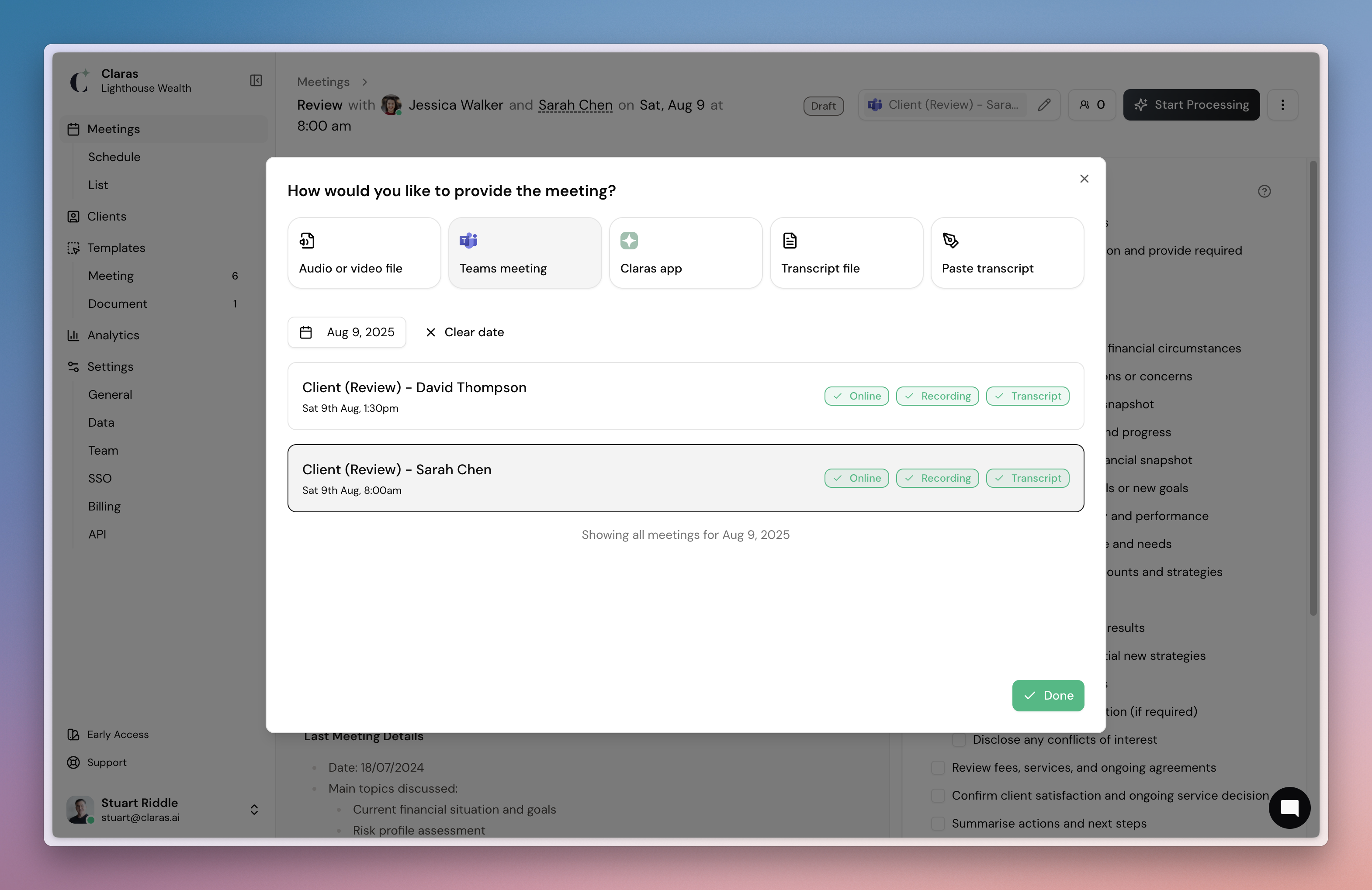The width and height of the screenshot is (1372, 890).
Task: Click the help question mark icon
Action: tap(1264, 191)
